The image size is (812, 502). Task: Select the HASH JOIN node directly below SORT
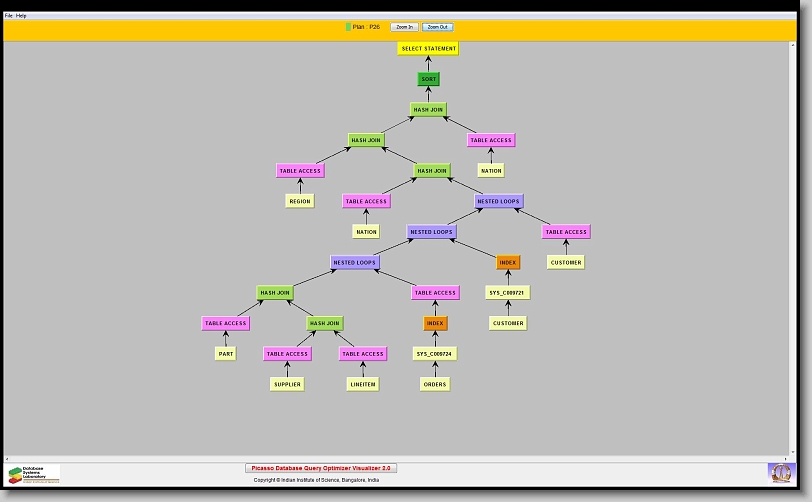click(x=429, y=110)
